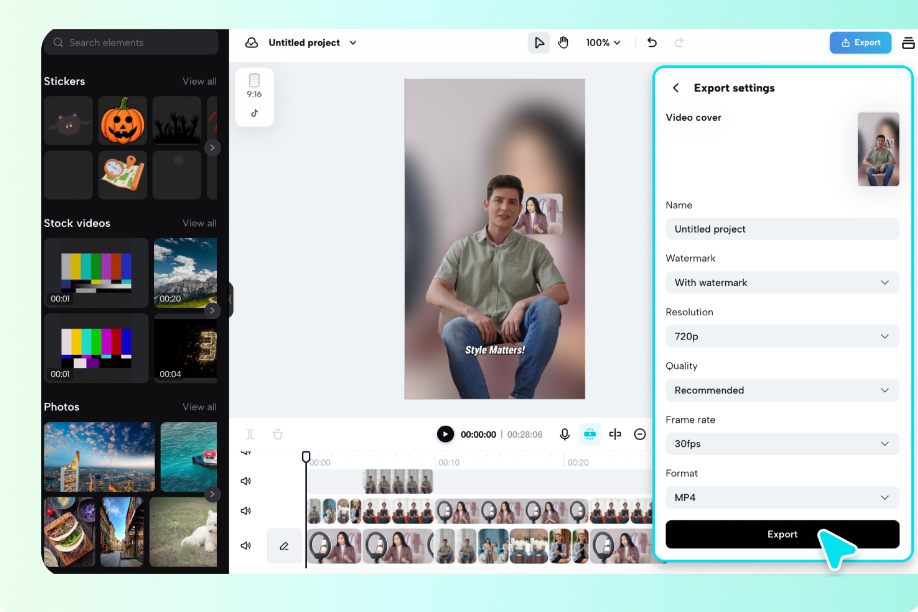Click the pencil edit cover icon on bottom track
The image size is (918, 612).
click(284, 546)
